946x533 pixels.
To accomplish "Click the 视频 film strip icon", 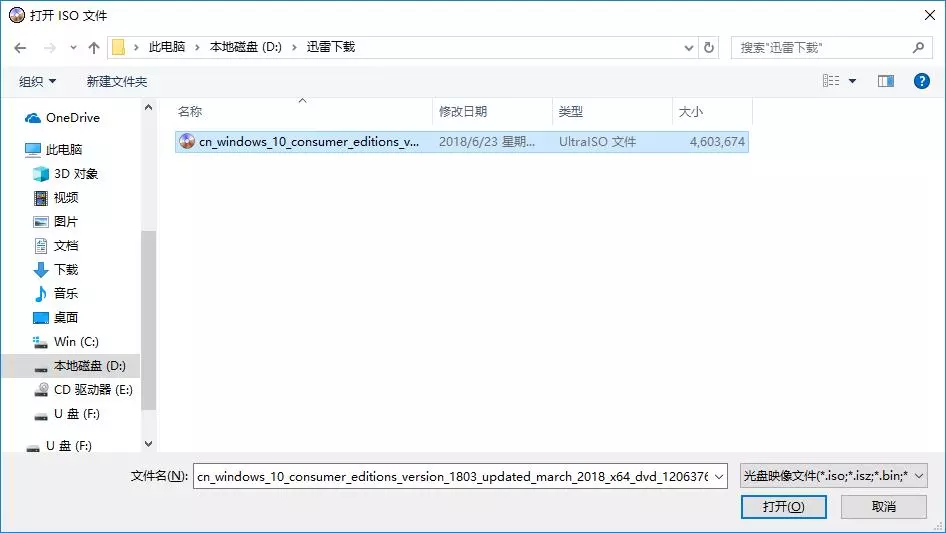I will (40, 198).
